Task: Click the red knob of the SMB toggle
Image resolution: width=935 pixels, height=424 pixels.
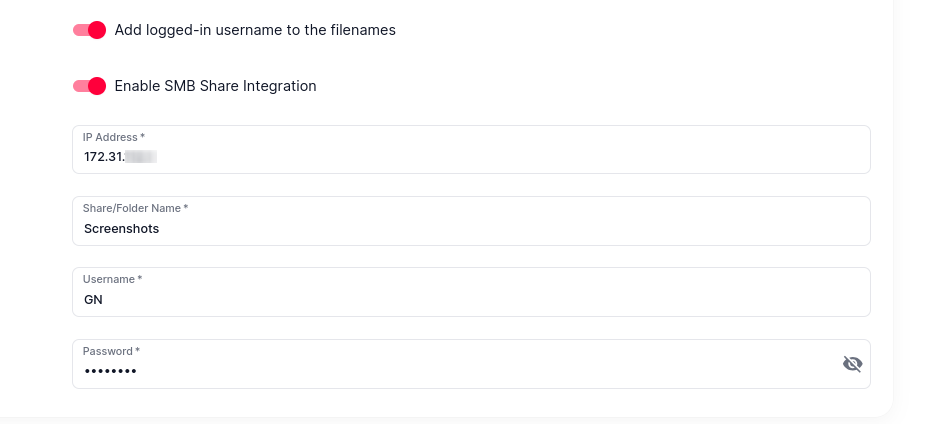Action: click(x=97, y=86)
